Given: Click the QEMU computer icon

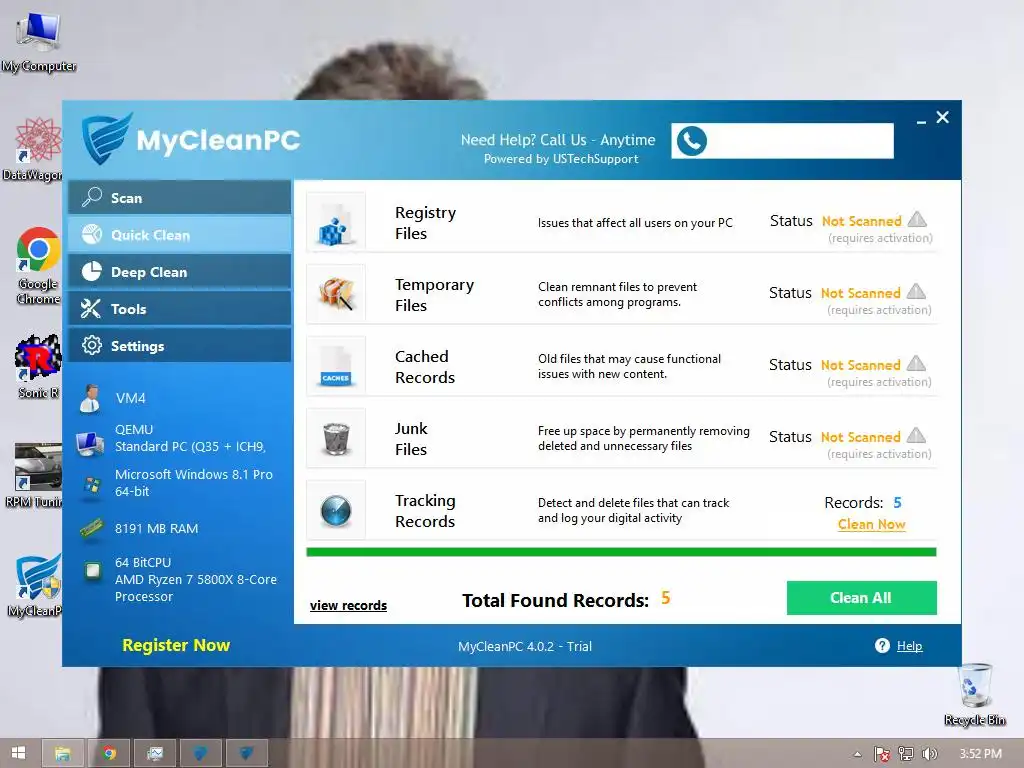Looking at the screenshot, I should 89,443.
